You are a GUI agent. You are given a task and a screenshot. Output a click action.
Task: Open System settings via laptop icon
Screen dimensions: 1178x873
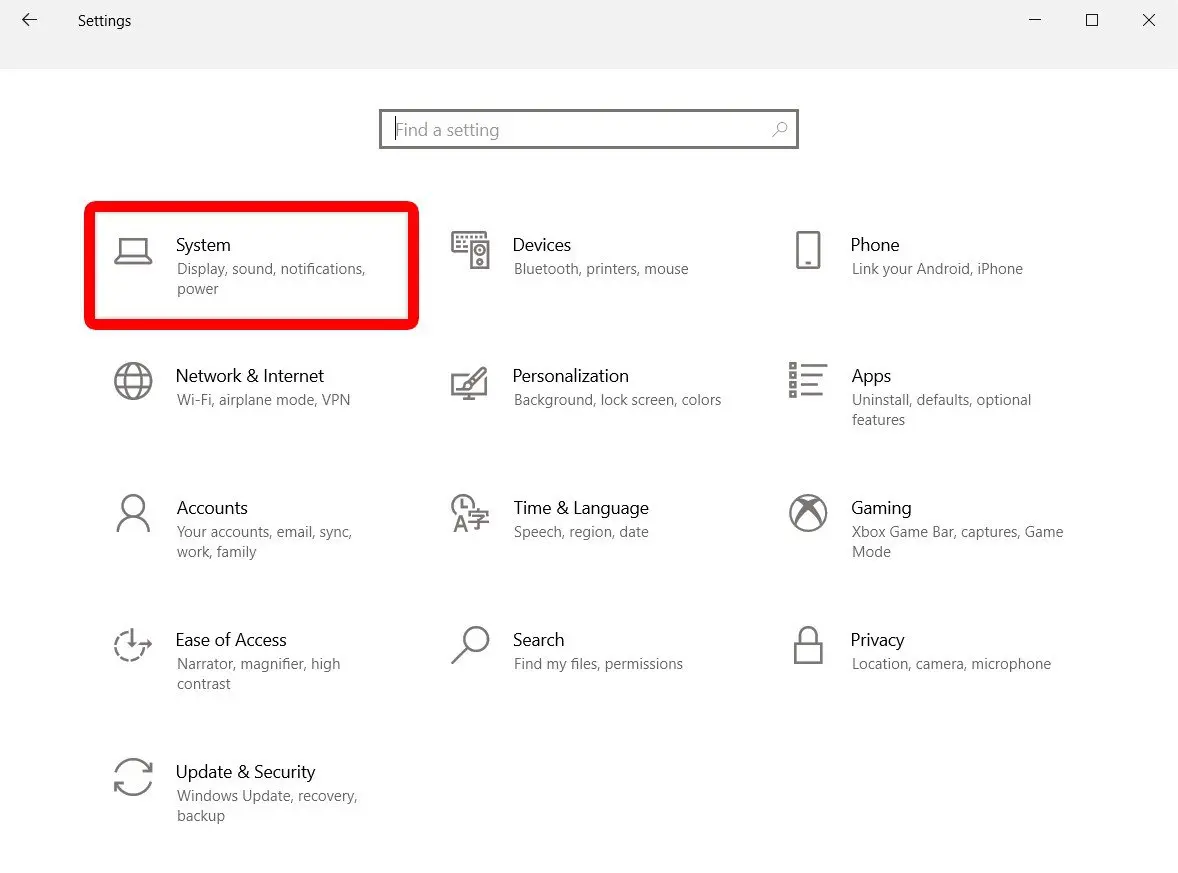pos(133,252)
